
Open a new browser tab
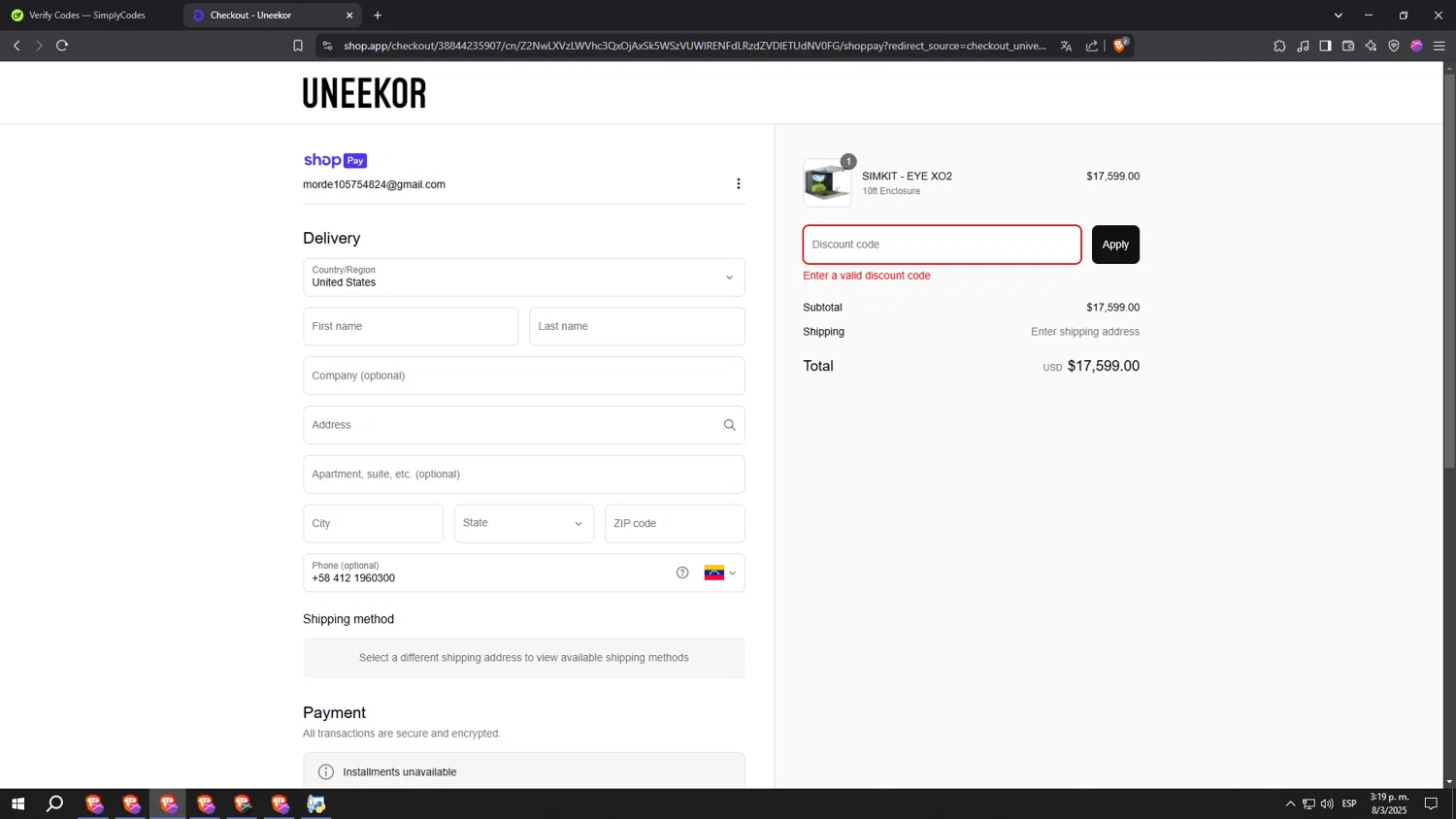378,16
